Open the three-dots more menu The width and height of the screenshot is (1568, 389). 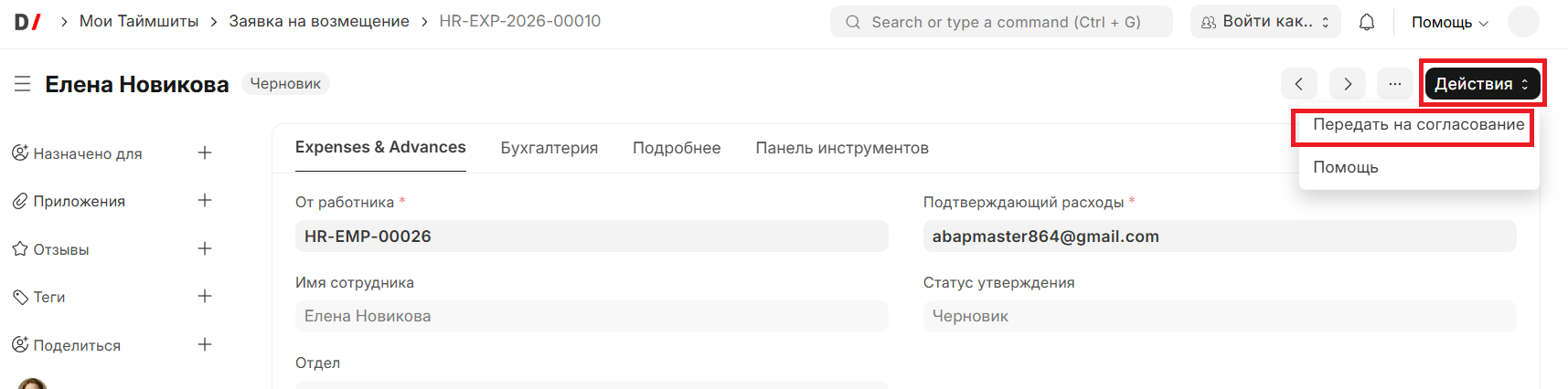point(1395,84)
